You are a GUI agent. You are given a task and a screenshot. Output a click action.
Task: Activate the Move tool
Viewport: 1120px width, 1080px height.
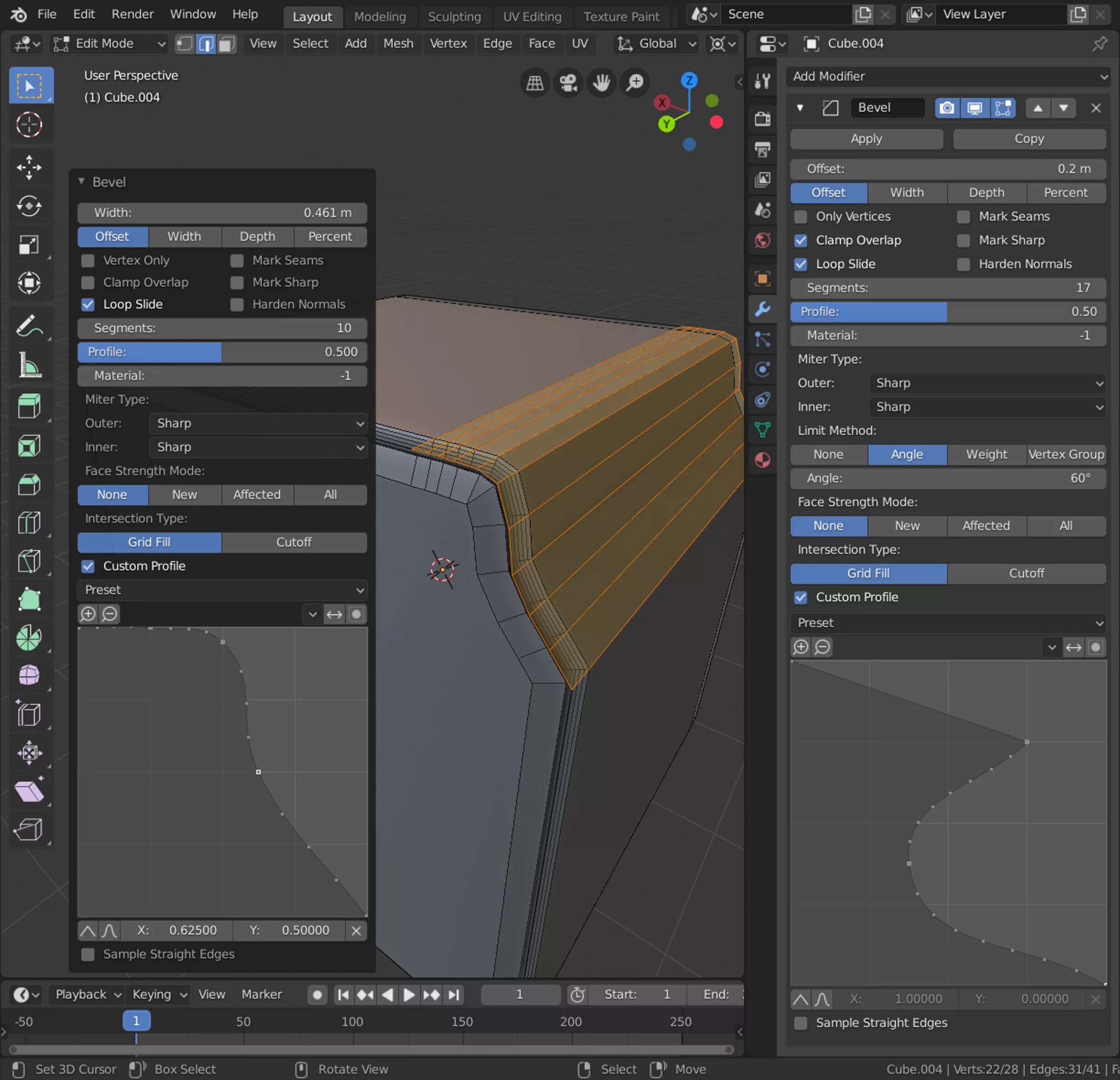[29, 167]
